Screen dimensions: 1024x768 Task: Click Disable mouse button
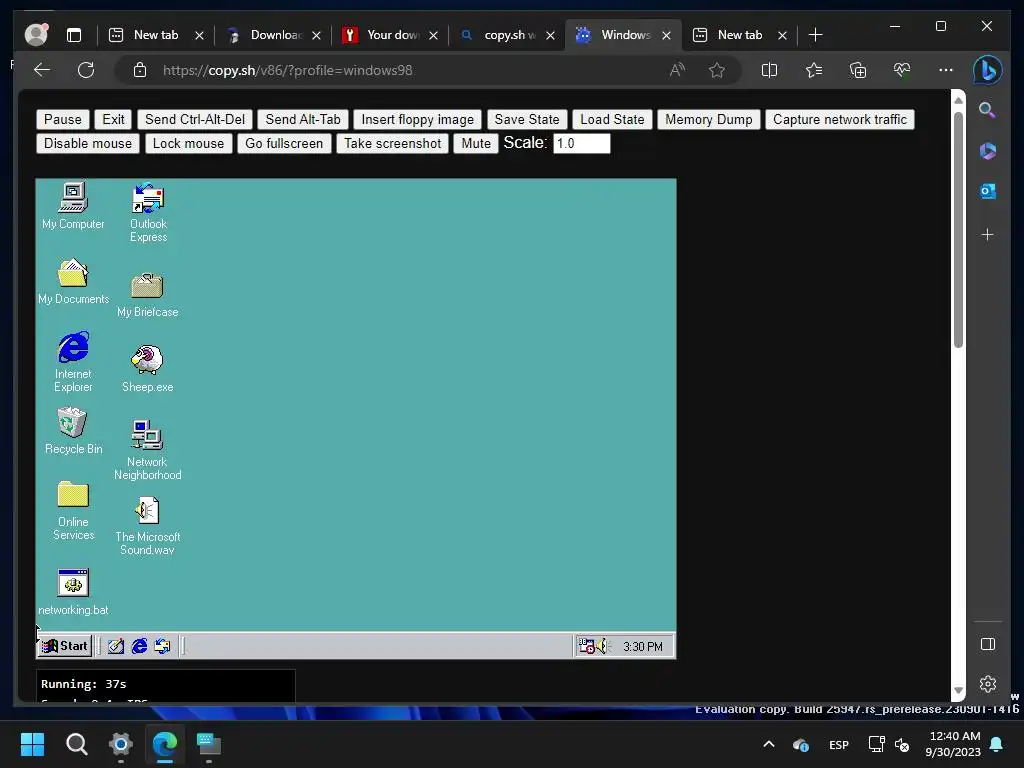pos(88,144)
